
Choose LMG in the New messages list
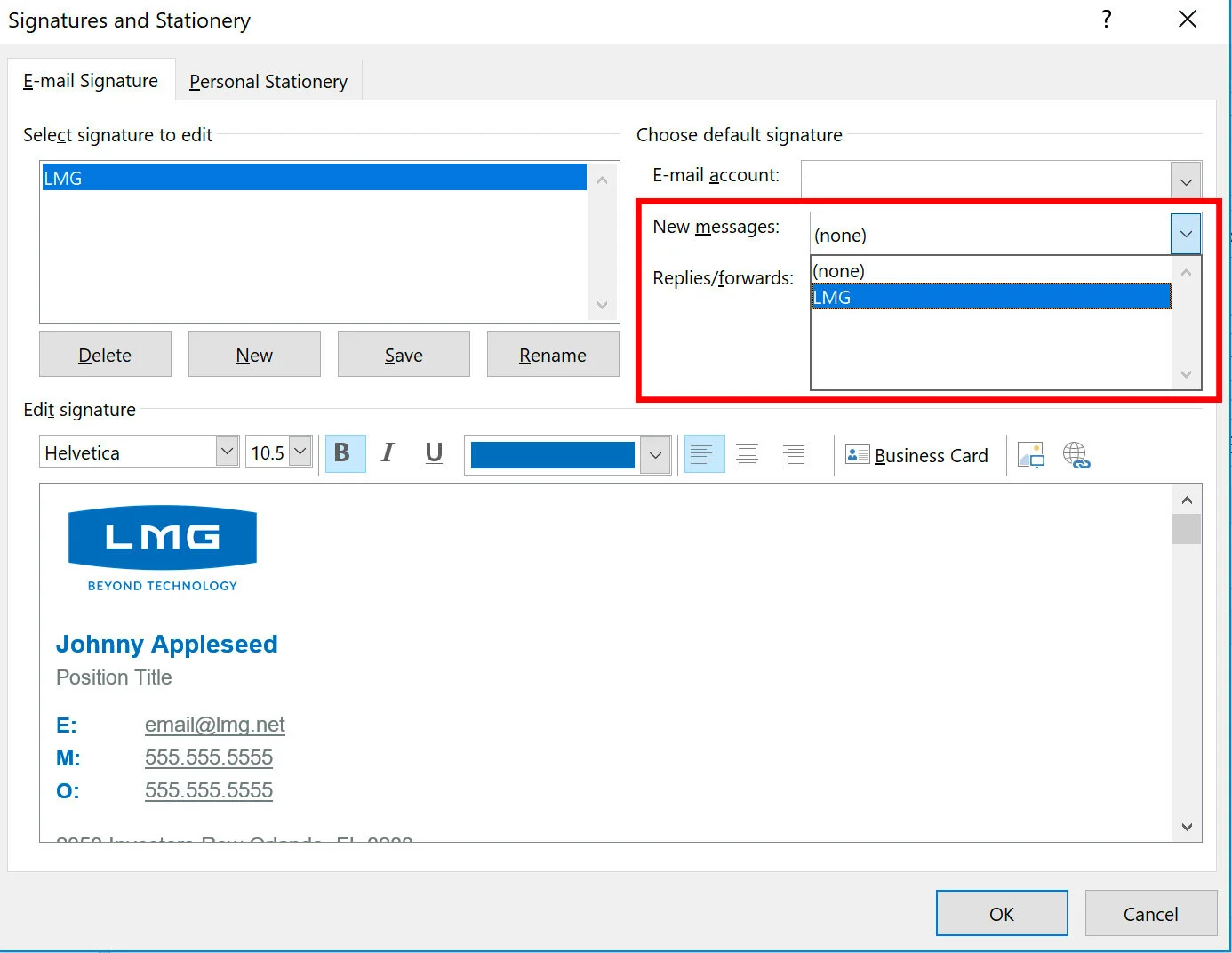pyautogui.click(x=991, y=297)
